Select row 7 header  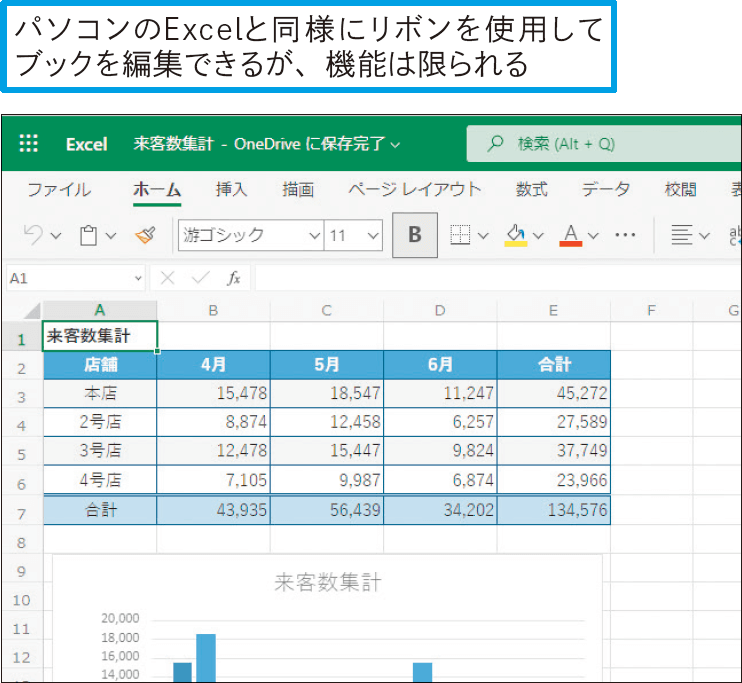click(22, 511)
